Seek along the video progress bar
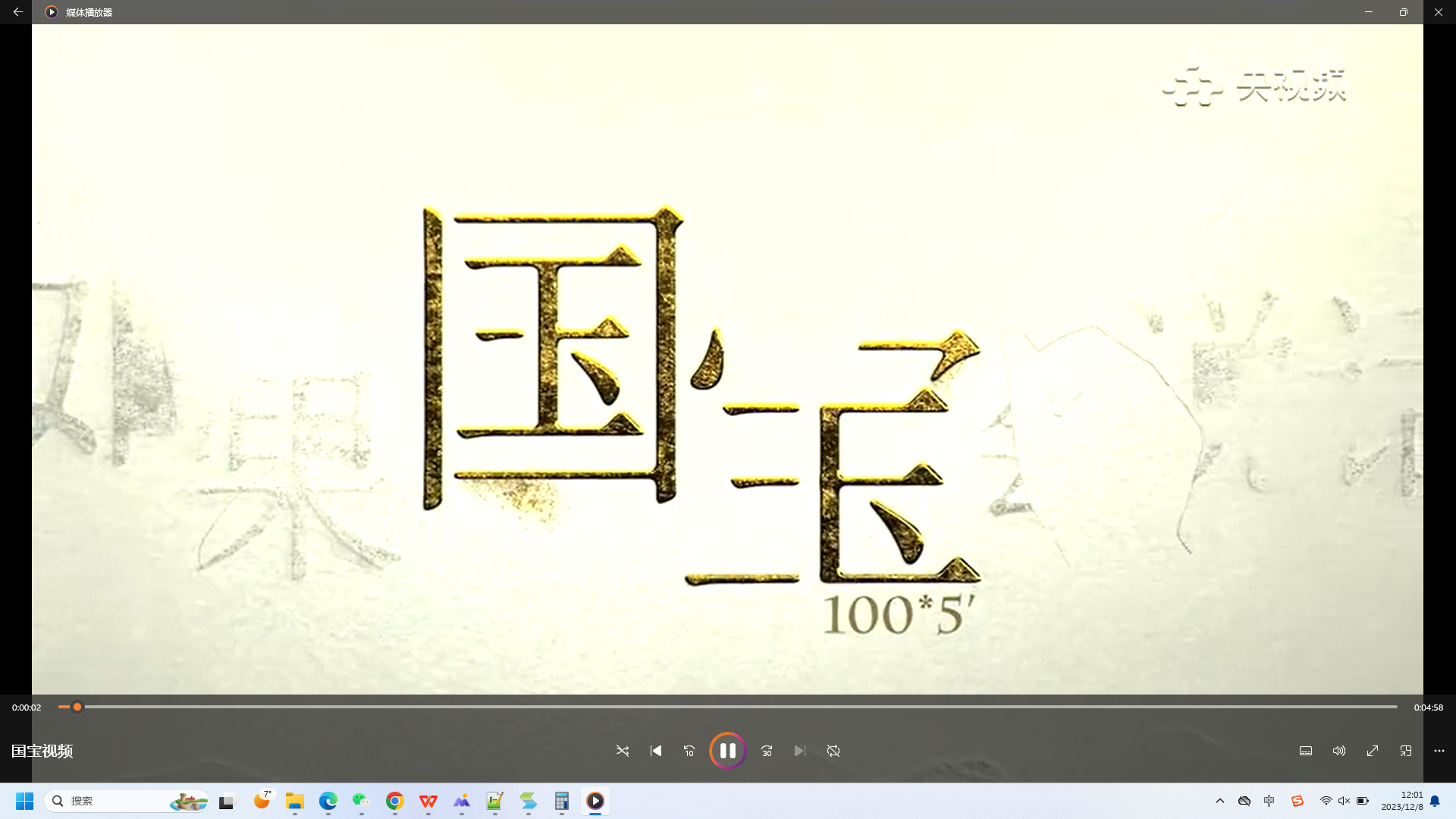 point(728,707)
